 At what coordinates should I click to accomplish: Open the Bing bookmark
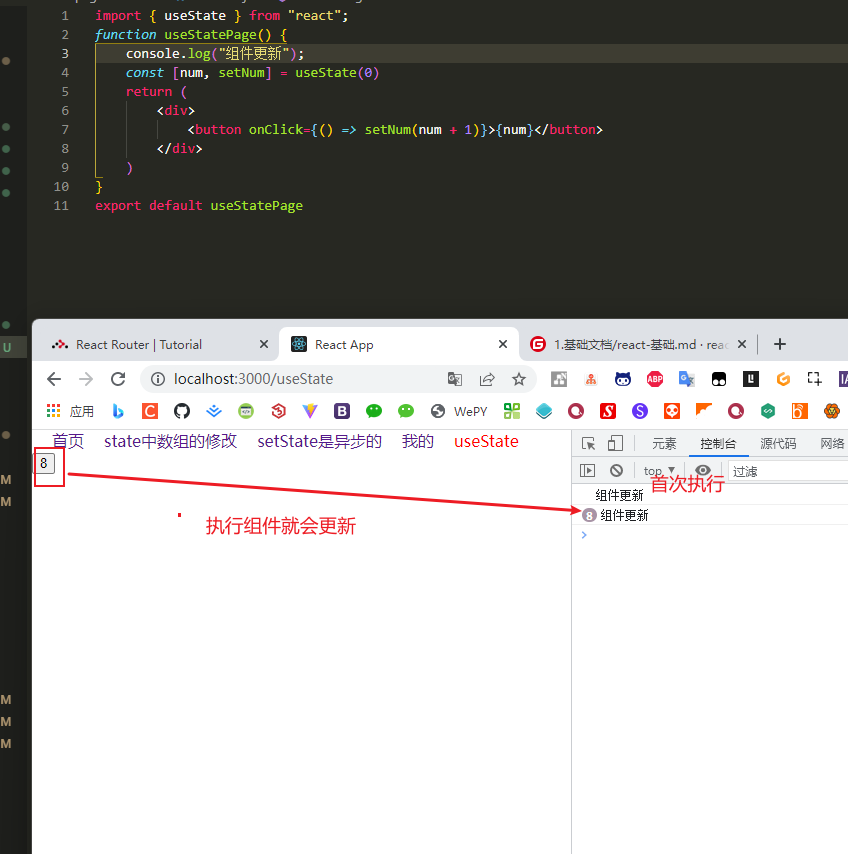click(x=118, y=411)
